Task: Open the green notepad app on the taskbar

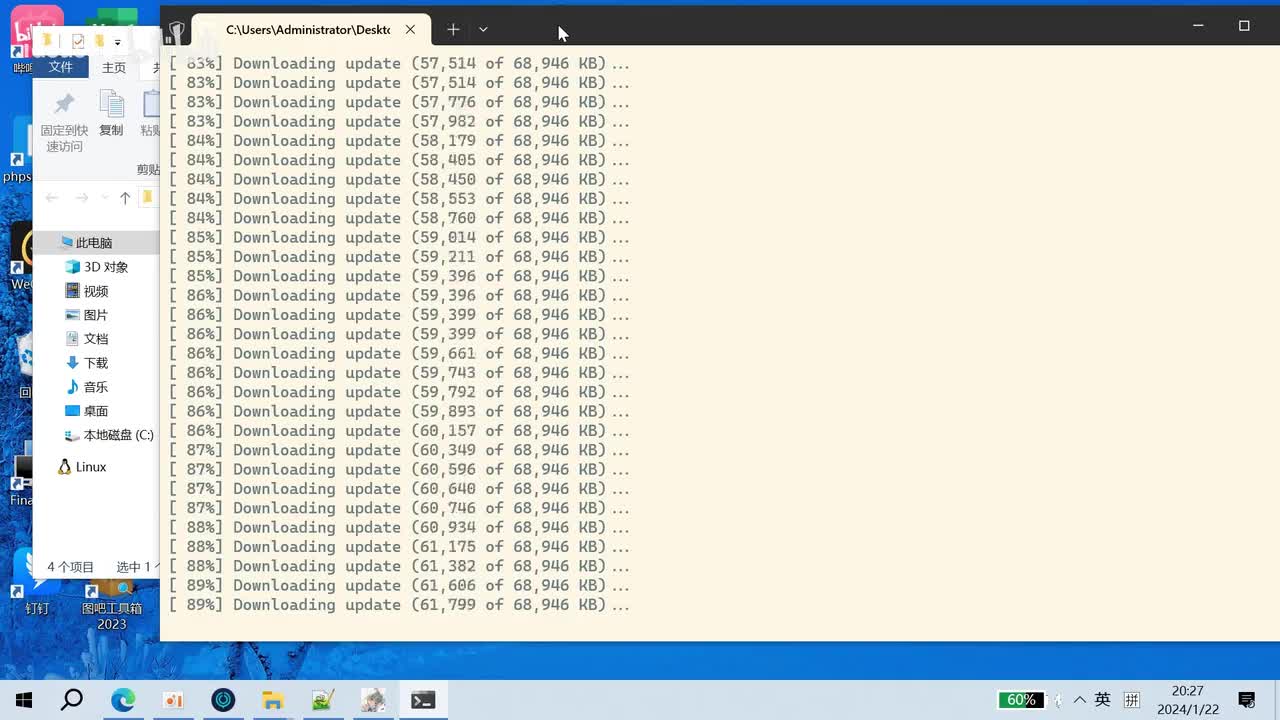Action: coord(323,700)
